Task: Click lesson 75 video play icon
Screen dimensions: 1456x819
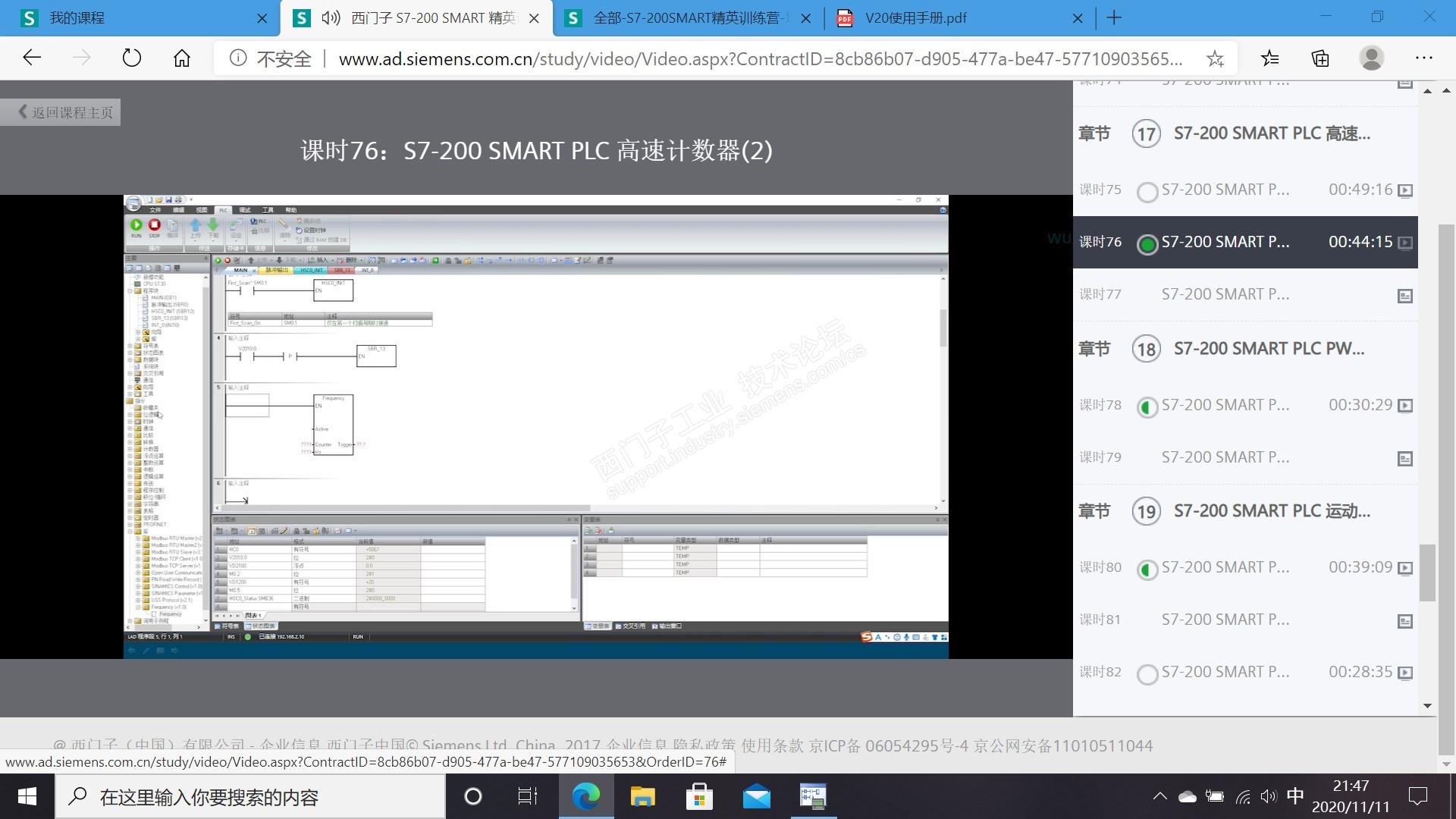Action: coord(1404,190)
